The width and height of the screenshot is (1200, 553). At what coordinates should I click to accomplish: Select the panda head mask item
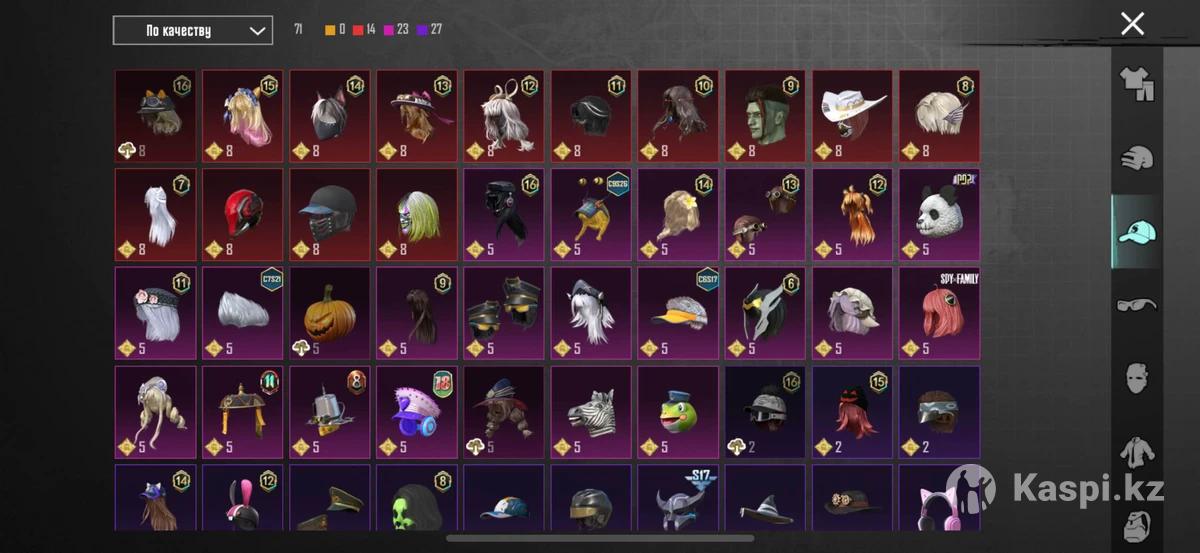[x=939, y=214]
